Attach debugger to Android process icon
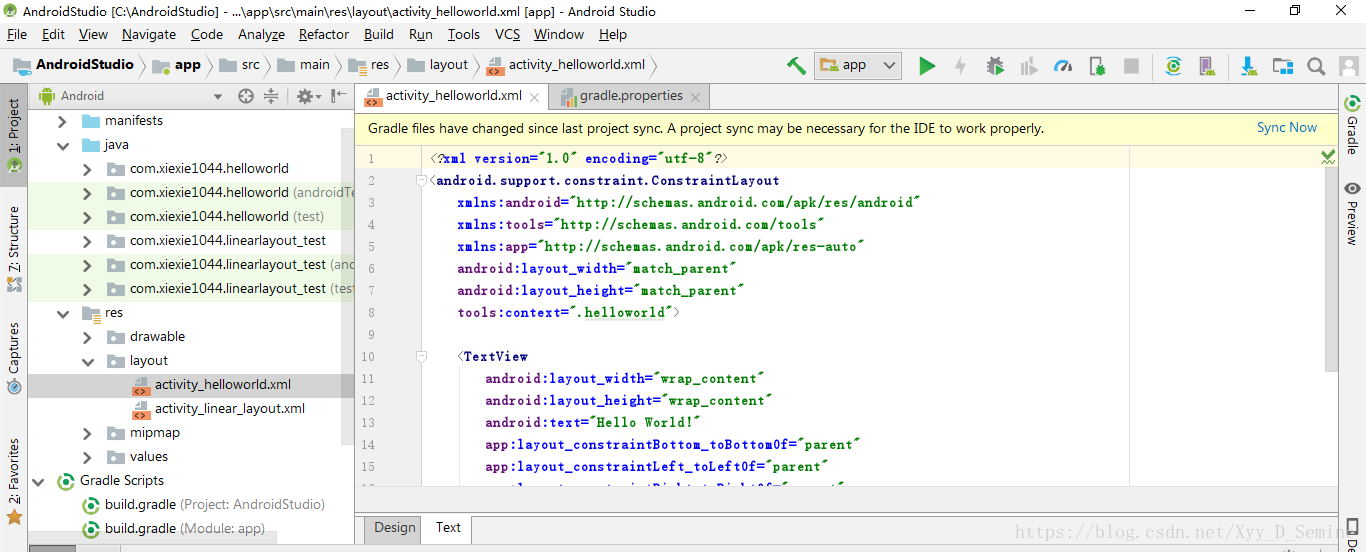 1097,66
